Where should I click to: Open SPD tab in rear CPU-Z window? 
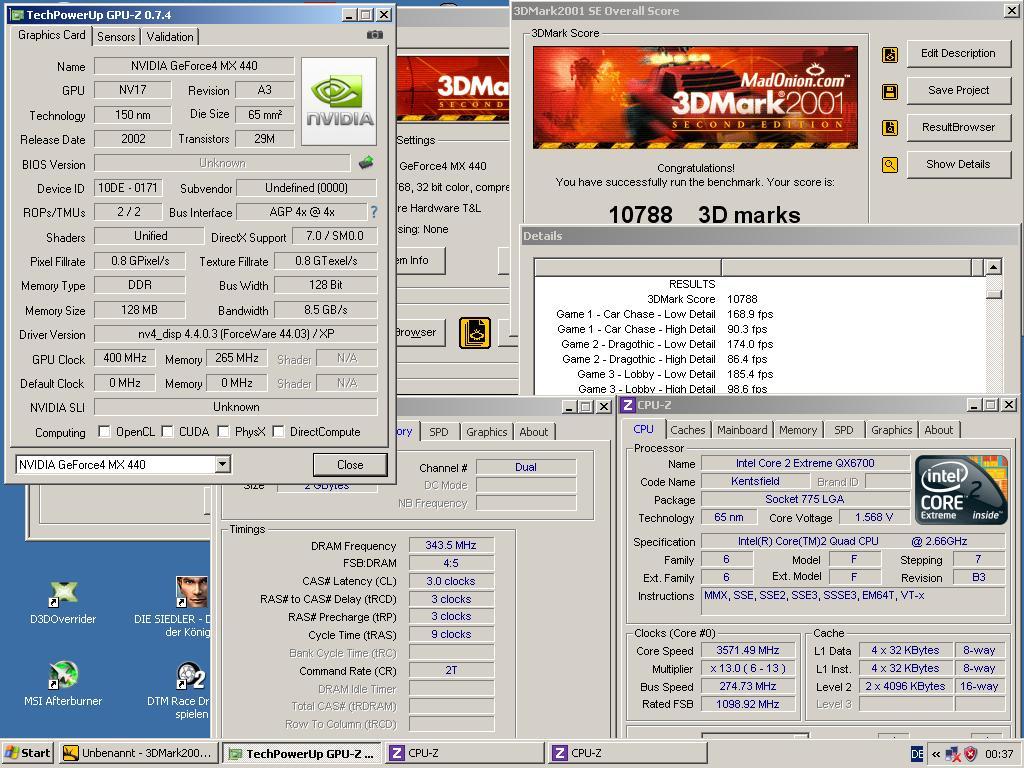[x=439, y=432]
